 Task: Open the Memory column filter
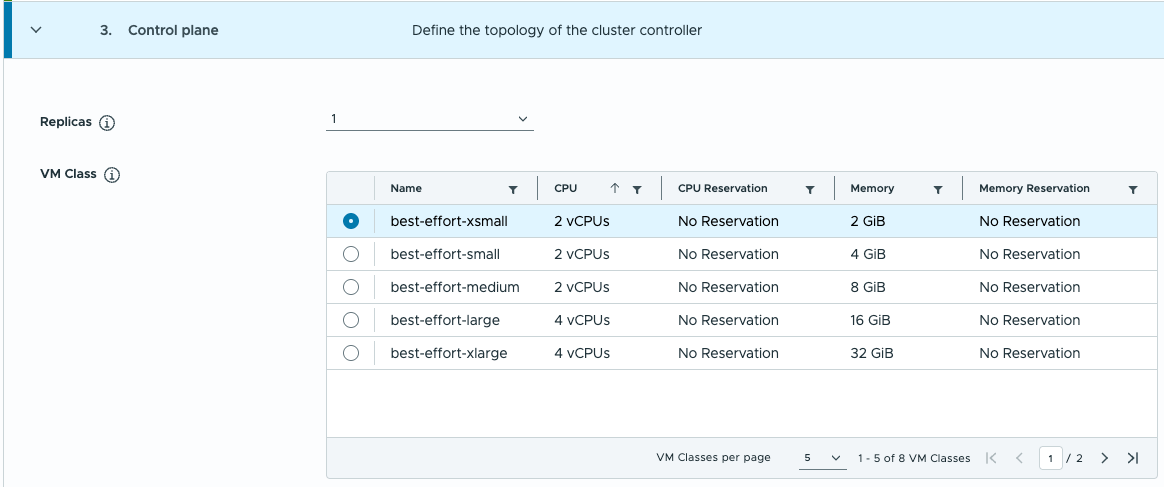pos(938,189)
